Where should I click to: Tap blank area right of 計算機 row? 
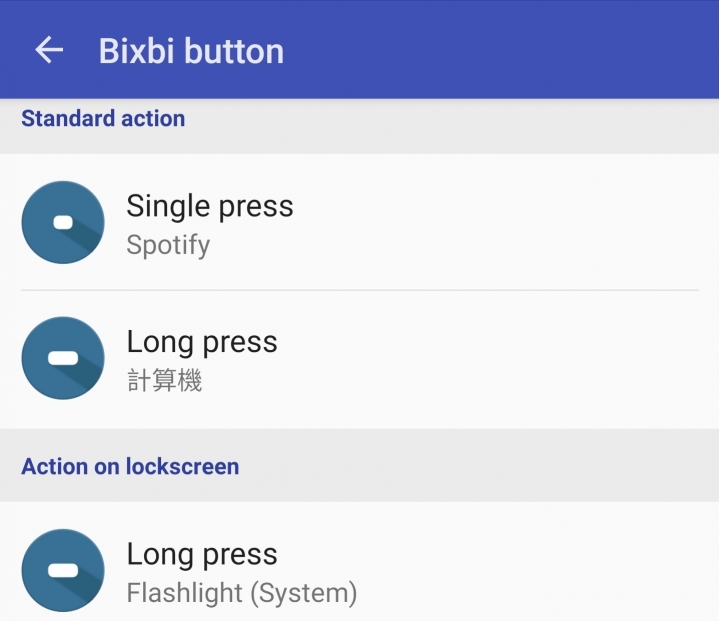[x=459, y=380]
